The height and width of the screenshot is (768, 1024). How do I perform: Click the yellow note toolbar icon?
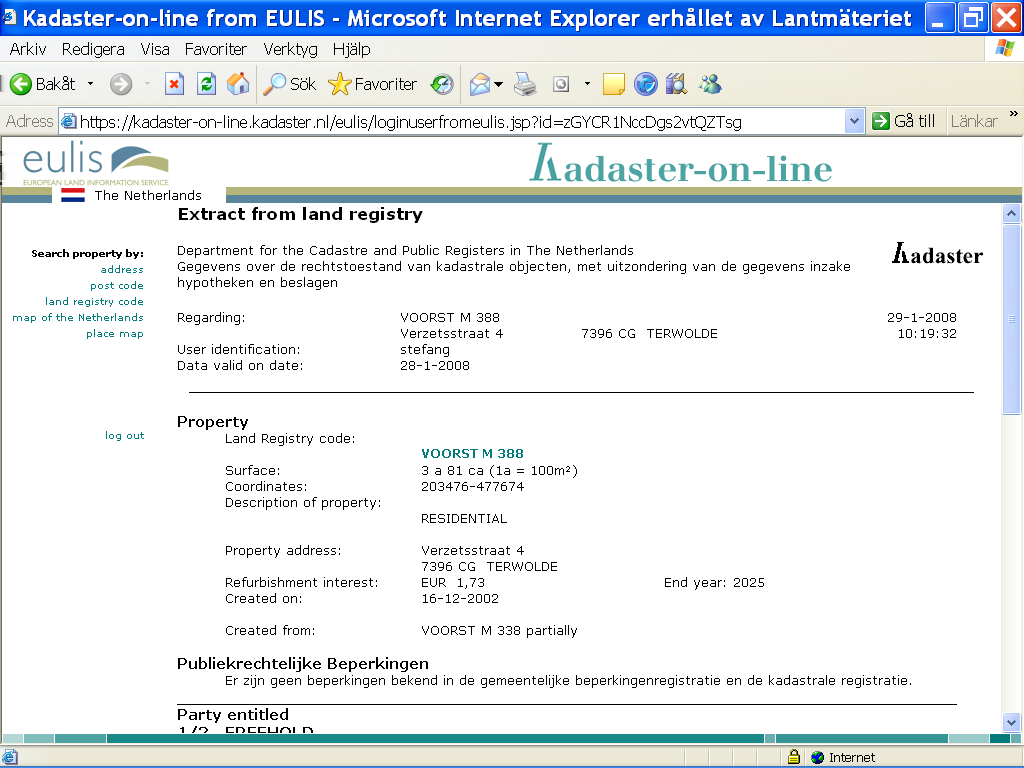[x=613, y=84]
